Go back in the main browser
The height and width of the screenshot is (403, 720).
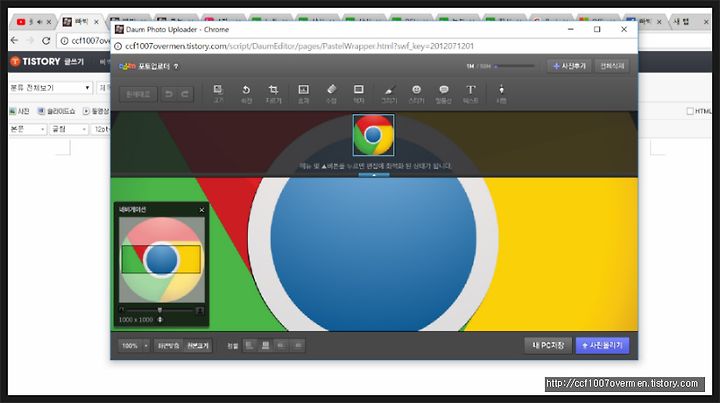point(14,40)
